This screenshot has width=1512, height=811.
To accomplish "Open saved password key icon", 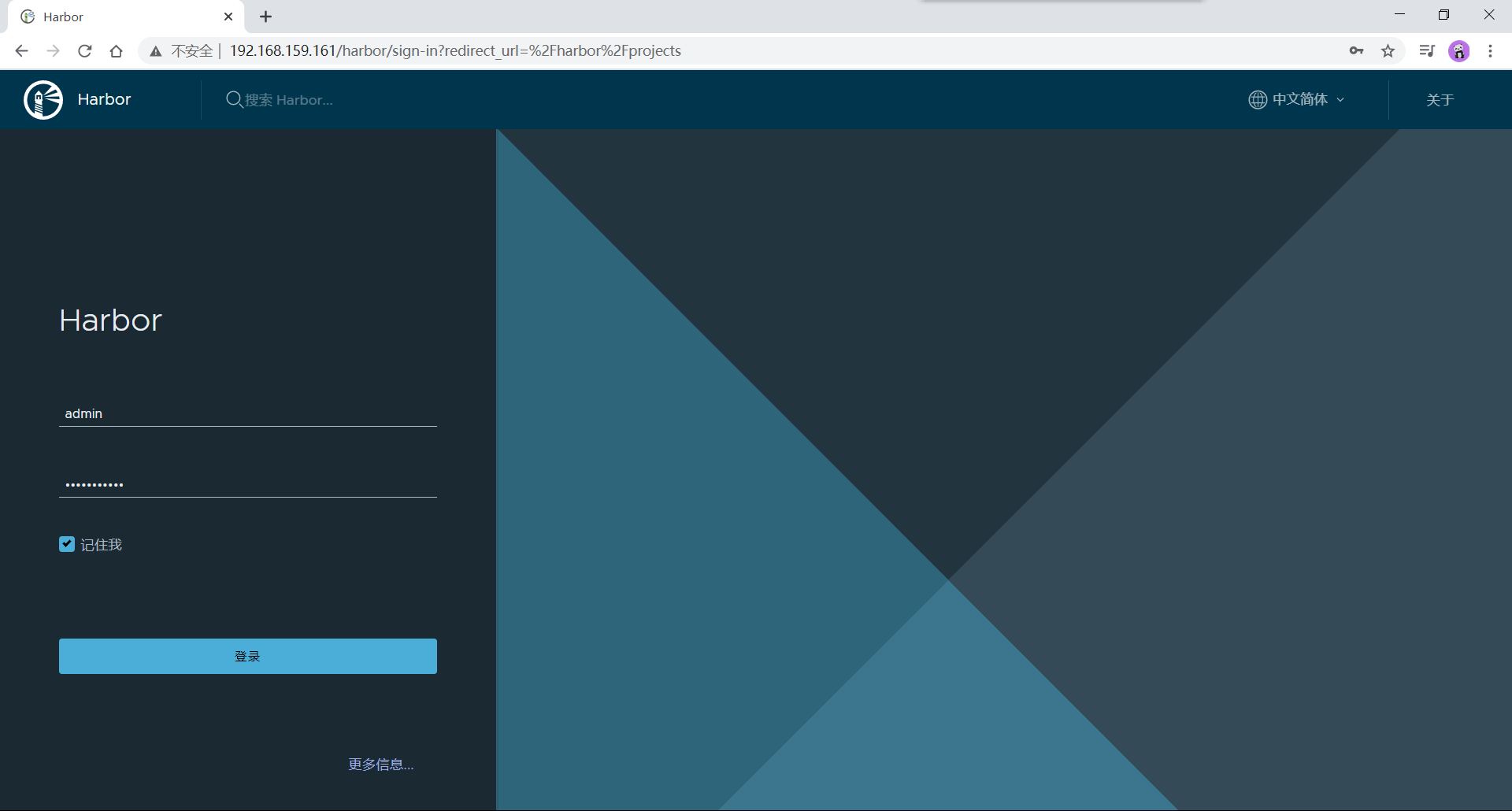I will pyautogui.click(x=1356, y=51).
